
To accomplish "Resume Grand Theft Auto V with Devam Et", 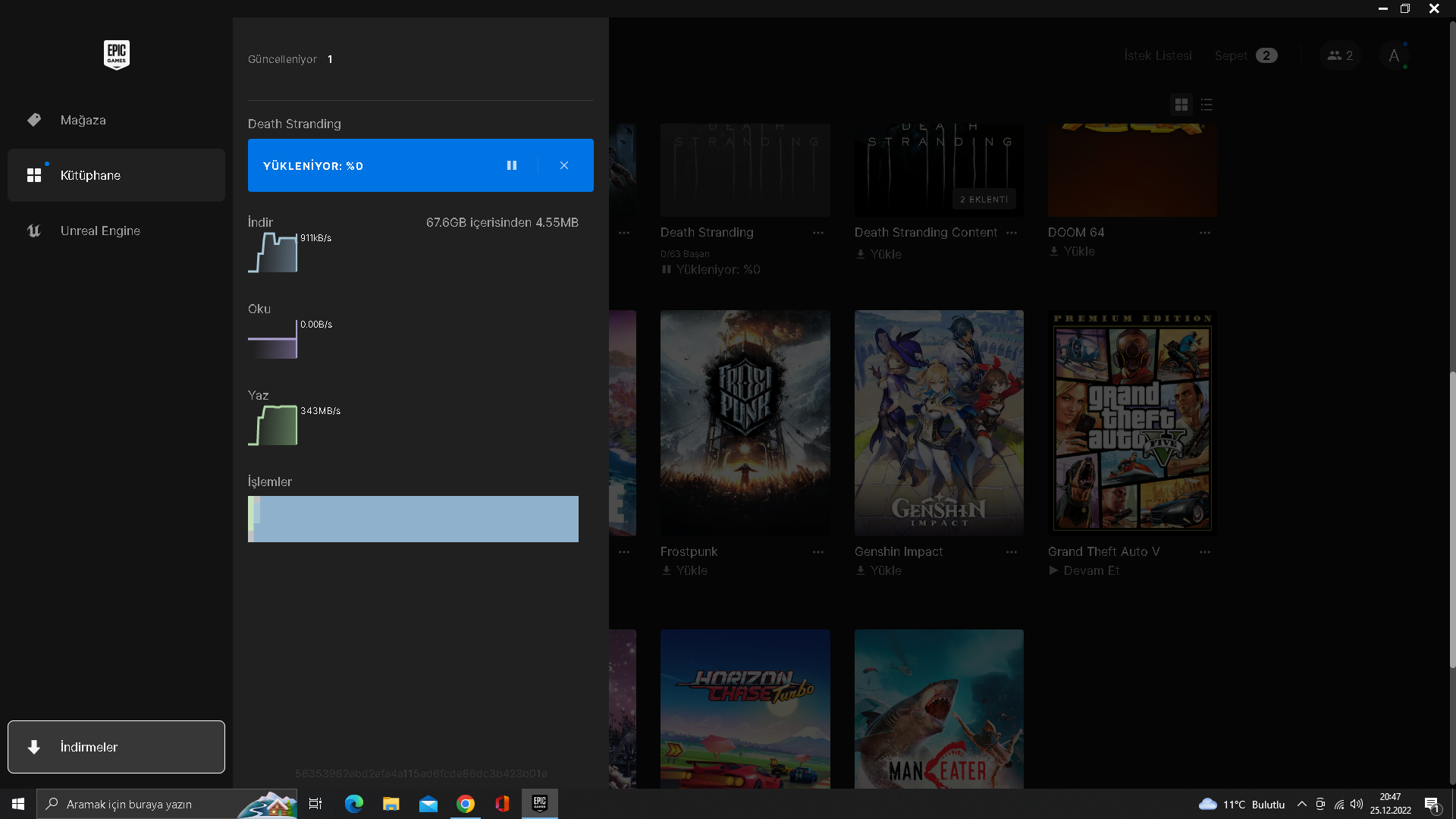I will point(1084,570).
